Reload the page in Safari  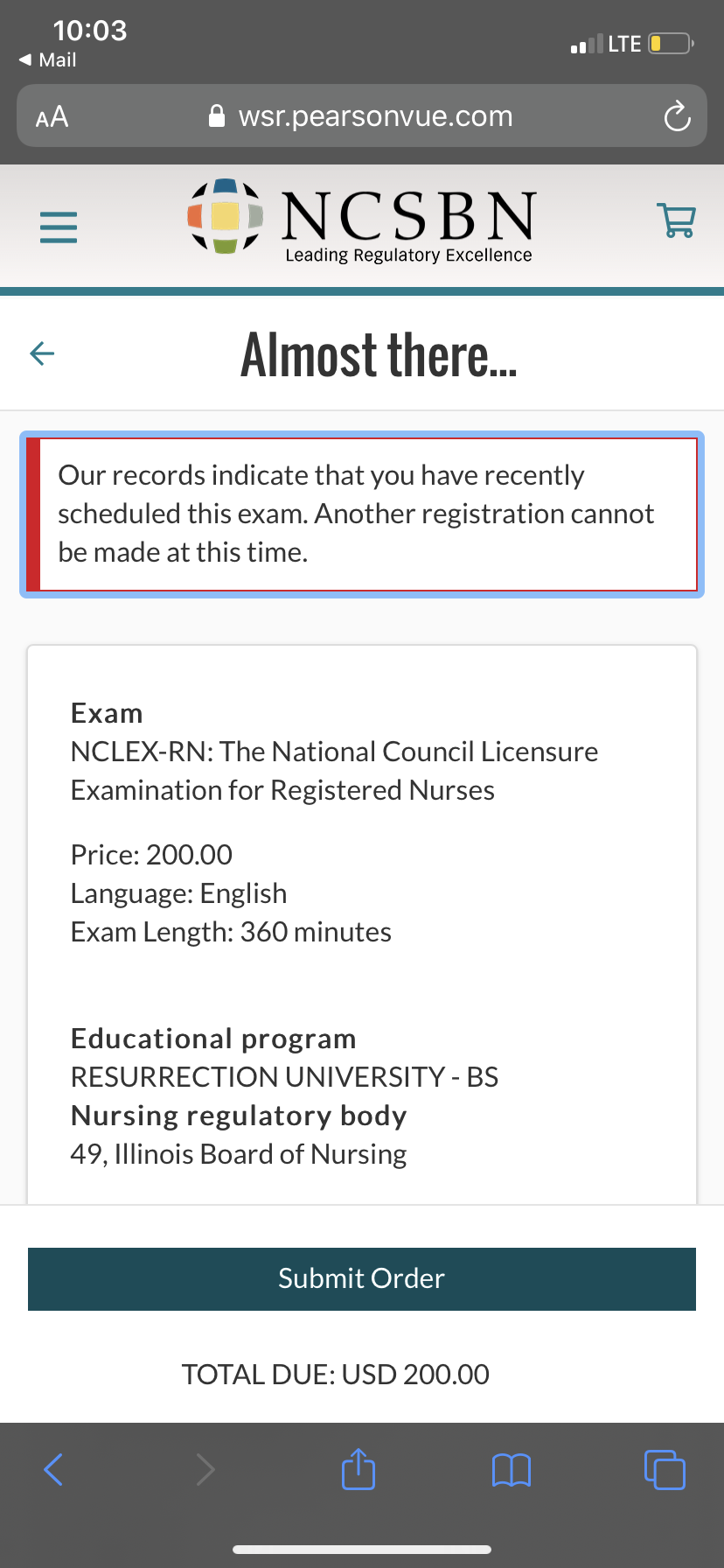coord(677,116)
